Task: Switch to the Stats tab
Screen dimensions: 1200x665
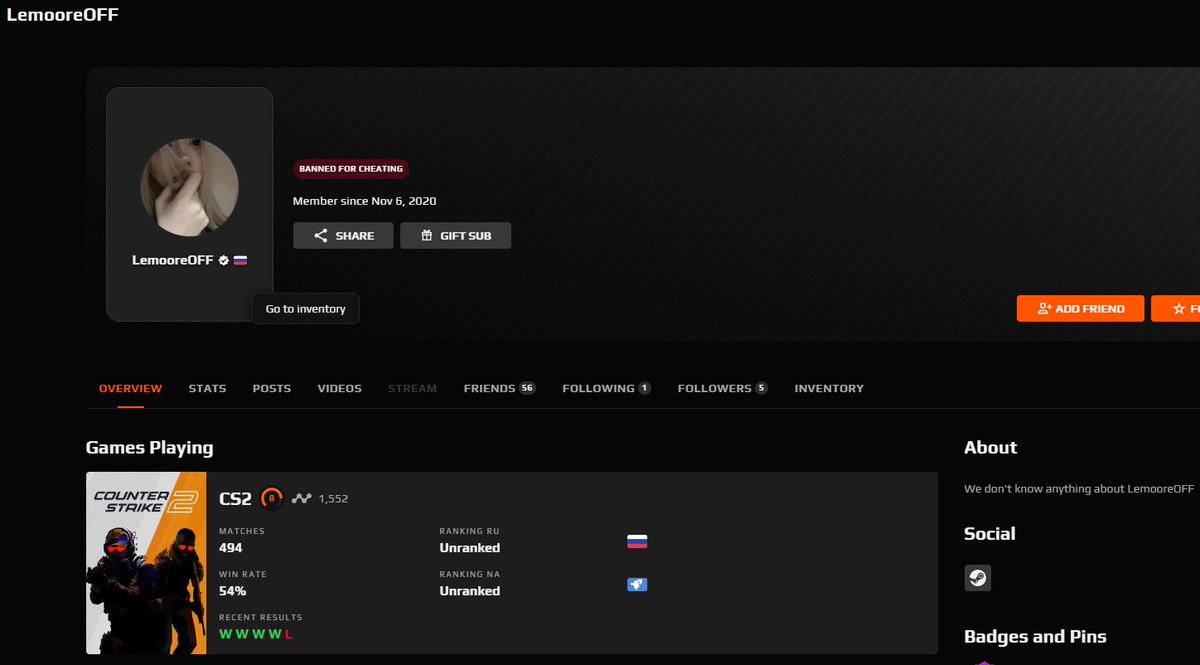Action: click(207, 388)
